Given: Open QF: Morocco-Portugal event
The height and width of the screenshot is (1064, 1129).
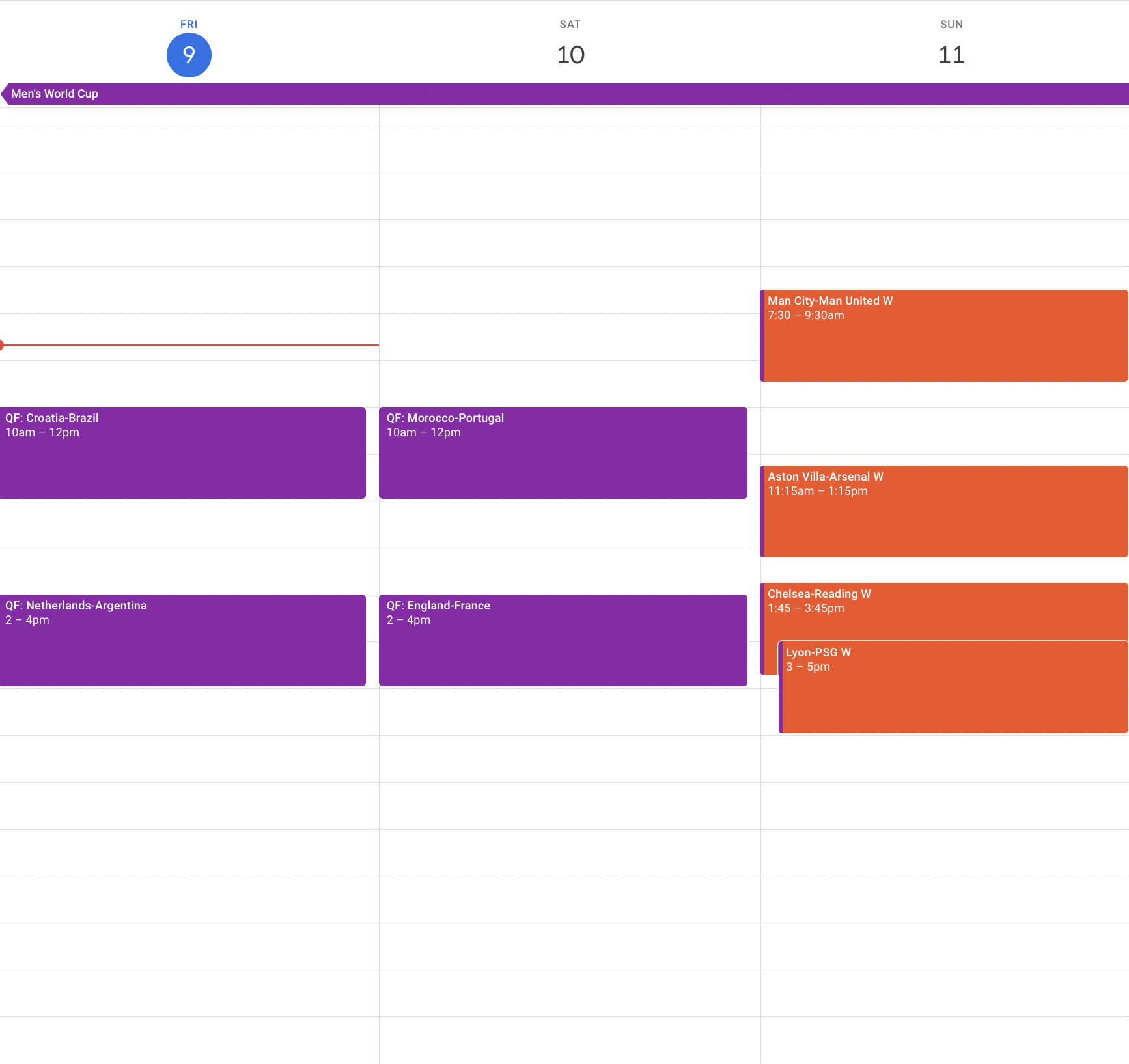Looking at the screenshot, I should coord(563,453).
